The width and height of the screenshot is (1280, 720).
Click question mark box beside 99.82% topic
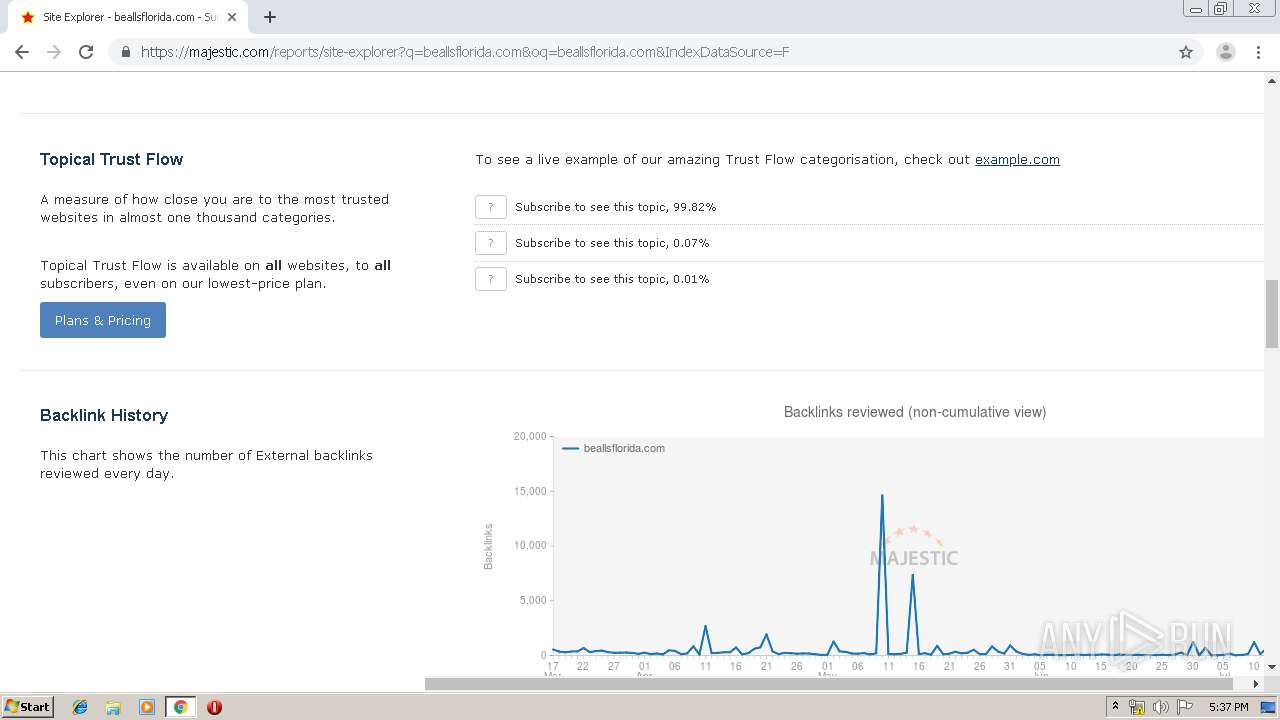(x=490, y=207)
